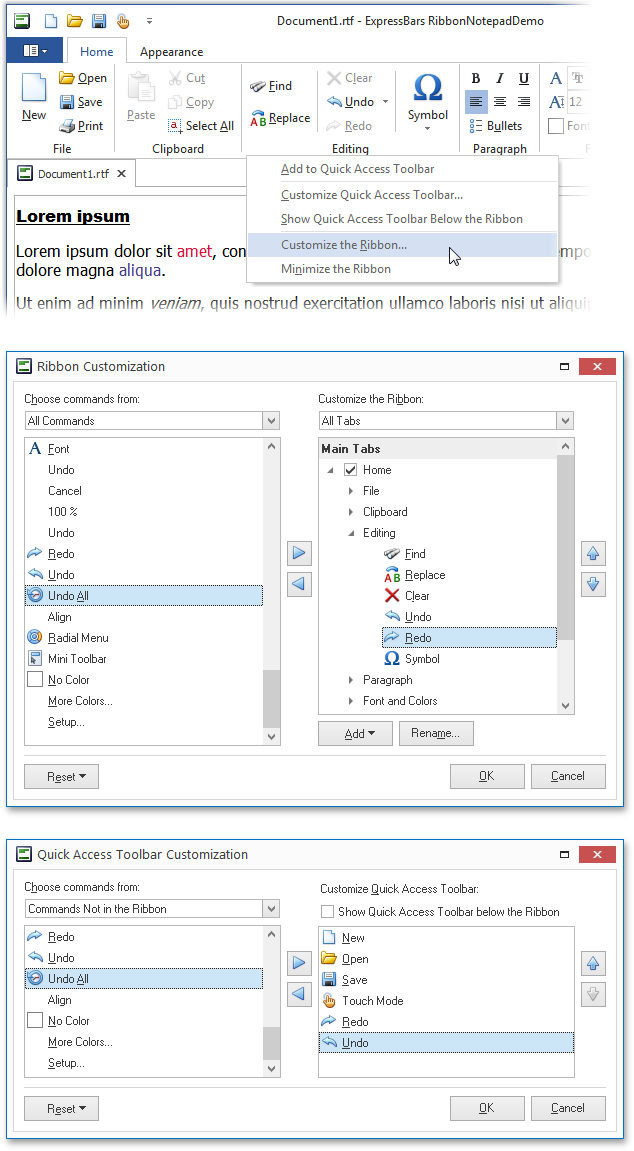Click Cancel in Quick Access Toolbar Customization
Image resolution: width=634 pixels, height=1151 pixels.
(568, 1108)
